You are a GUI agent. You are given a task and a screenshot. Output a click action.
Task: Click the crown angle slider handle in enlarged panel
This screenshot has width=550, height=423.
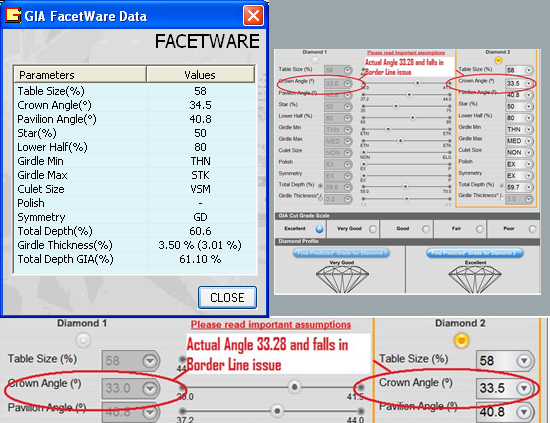pyautogui.click(x=294, y=387)
